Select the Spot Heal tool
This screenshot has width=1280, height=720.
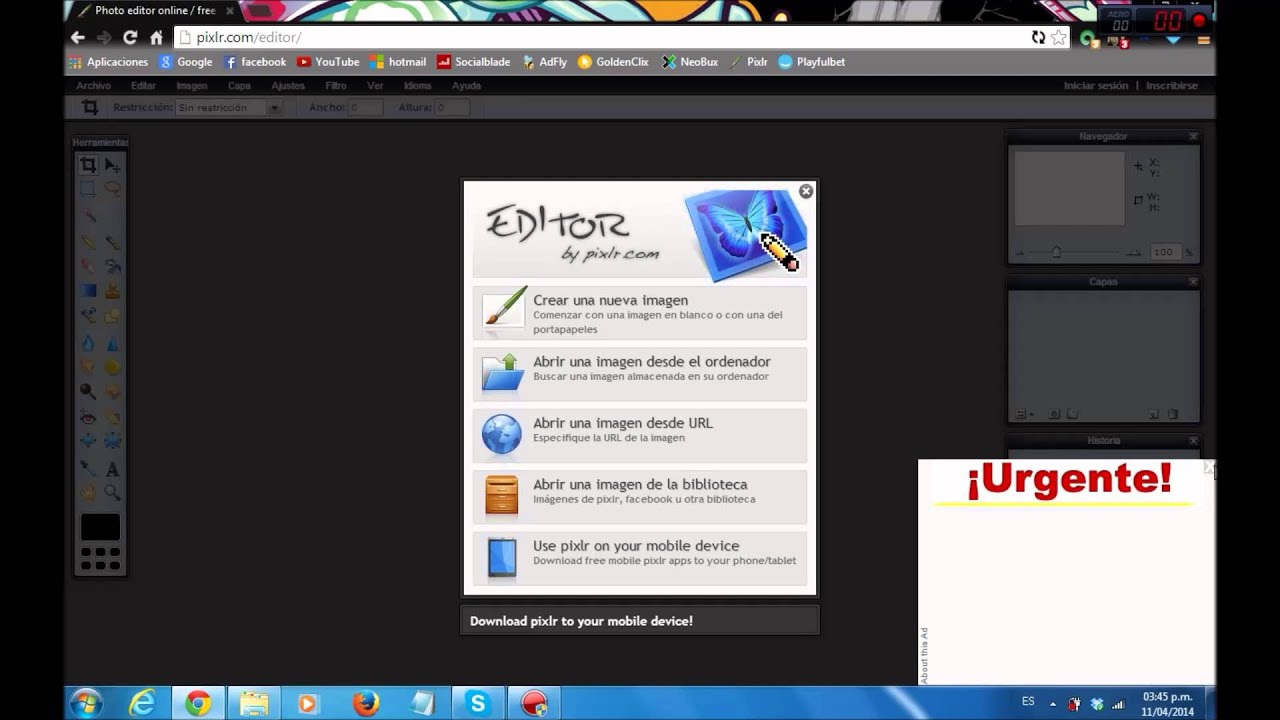pyautogui.click(x=112, y=417)
